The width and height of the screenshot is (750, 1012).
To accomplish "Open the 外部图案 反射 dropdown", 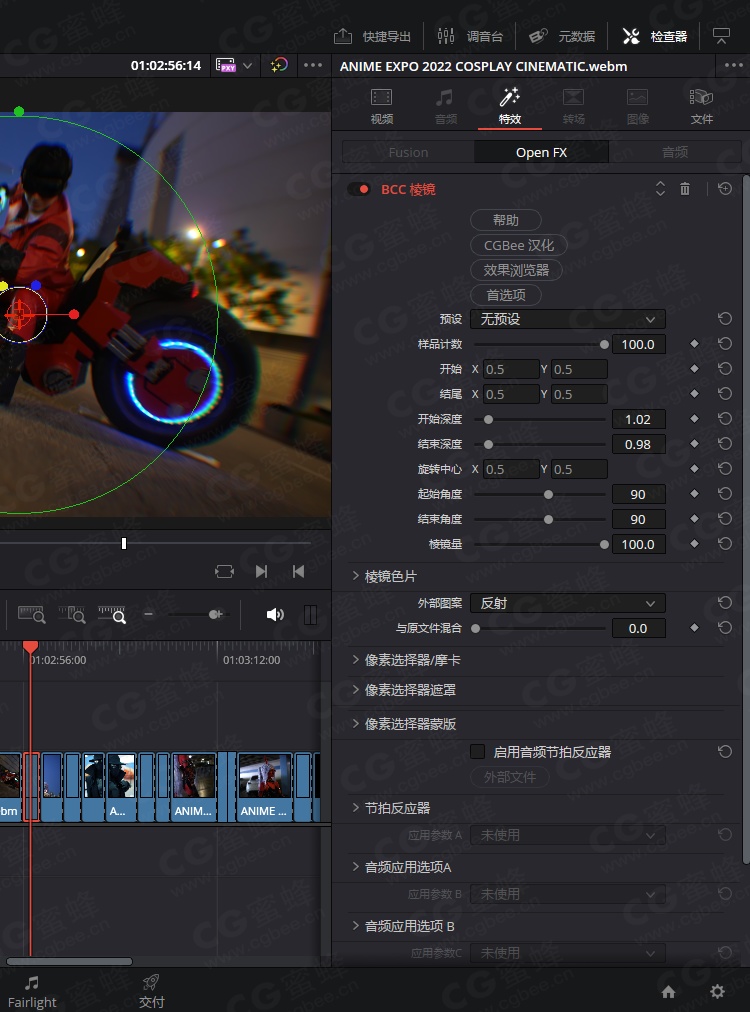I will tap(568, 603).
